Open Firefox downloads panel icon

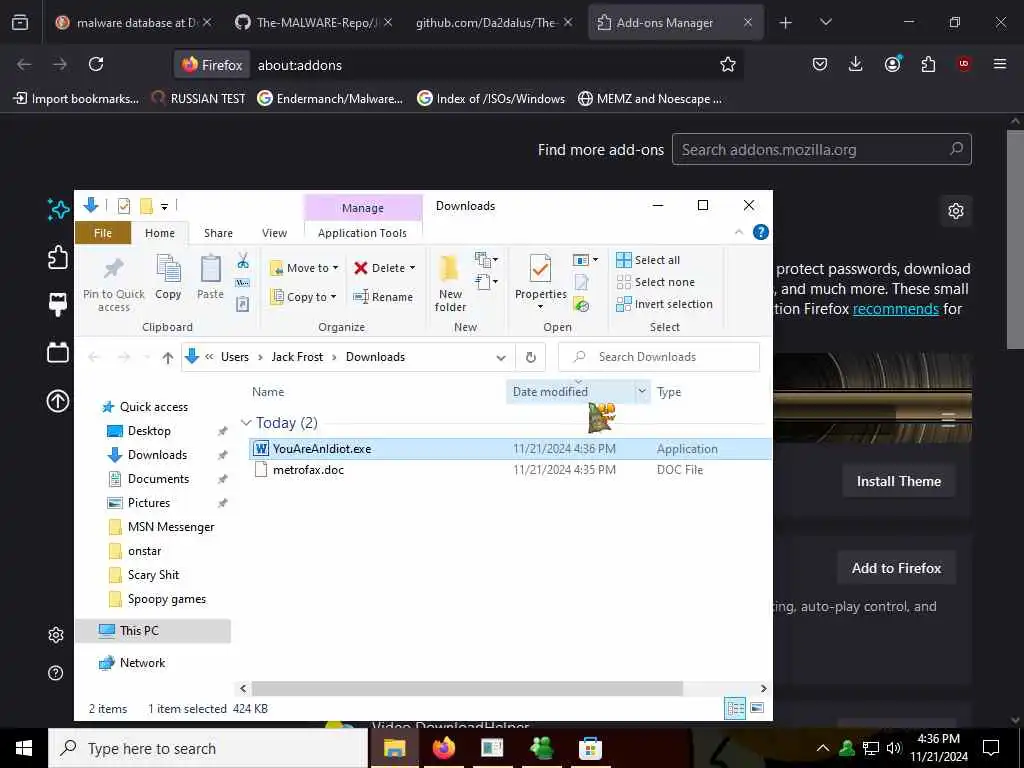click(856, 64)
